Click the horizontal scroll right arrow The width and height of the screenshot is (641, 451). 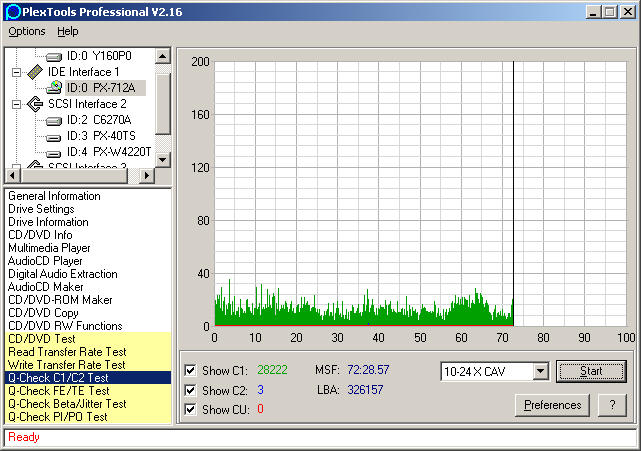point(147,176)
